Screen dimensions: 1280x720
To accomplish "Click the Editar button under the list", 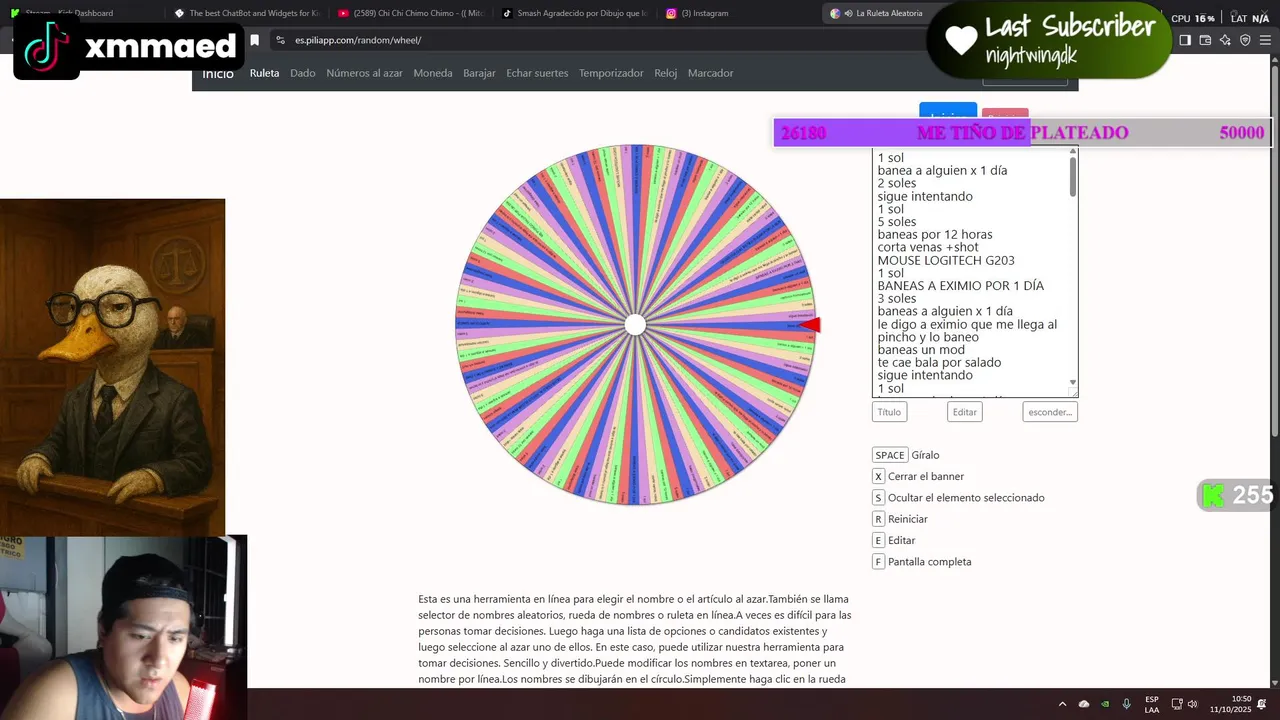I will pyautogui.click(x=965, y=412).
